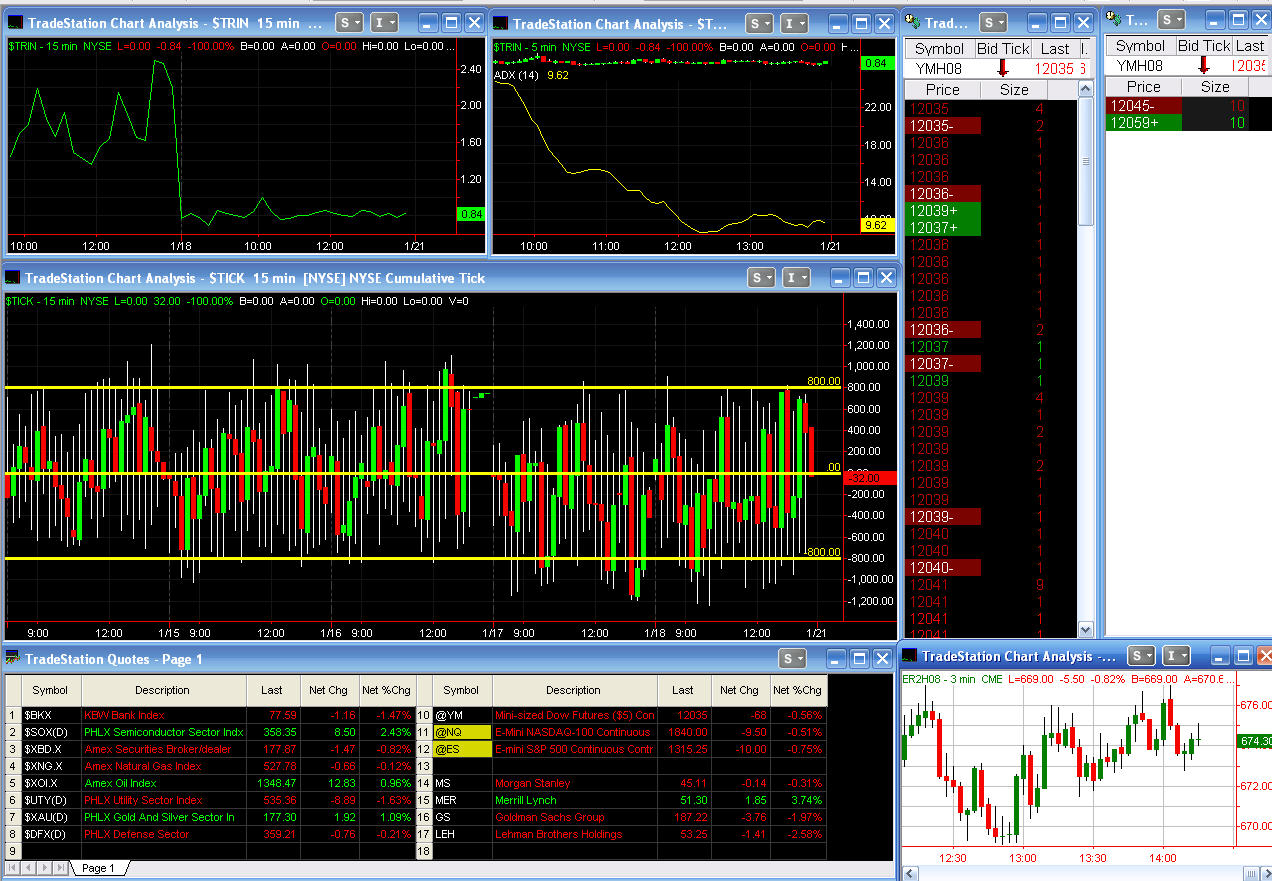1272x881 pixels.
Task: Click the red 32.00 value label in TICK chart
Action: pyautogui.click(x=870, y=478)
